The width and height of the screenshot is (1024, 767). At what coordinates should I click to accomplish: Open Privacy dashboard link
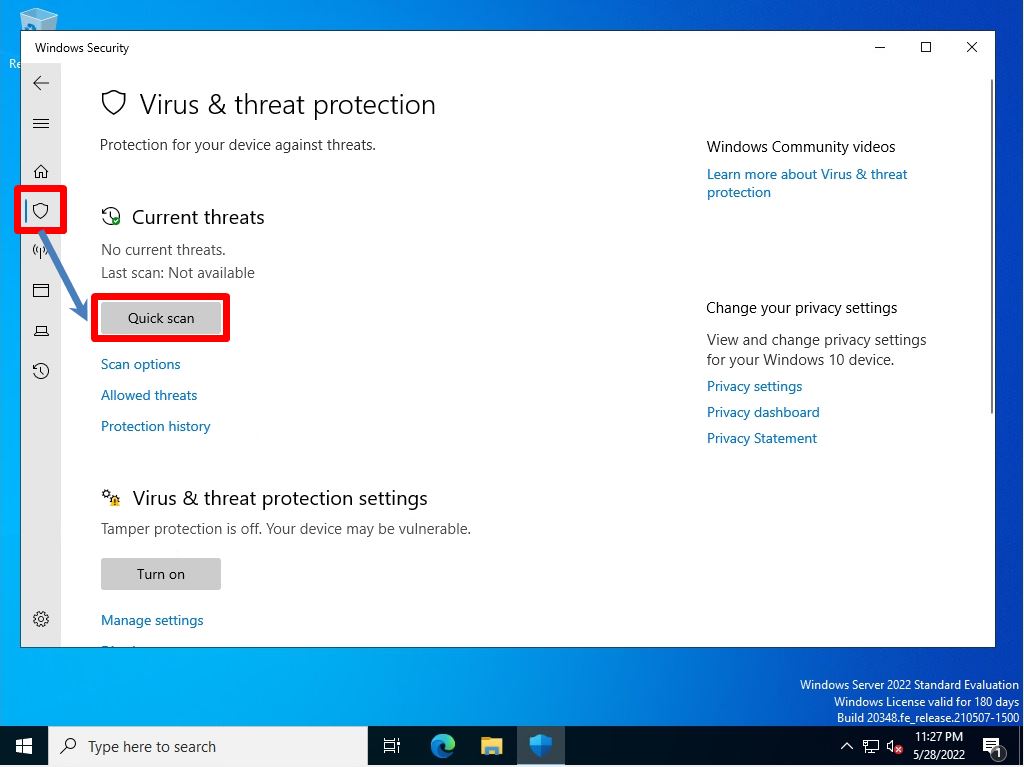pyautogui.click(x=763, y=412)
